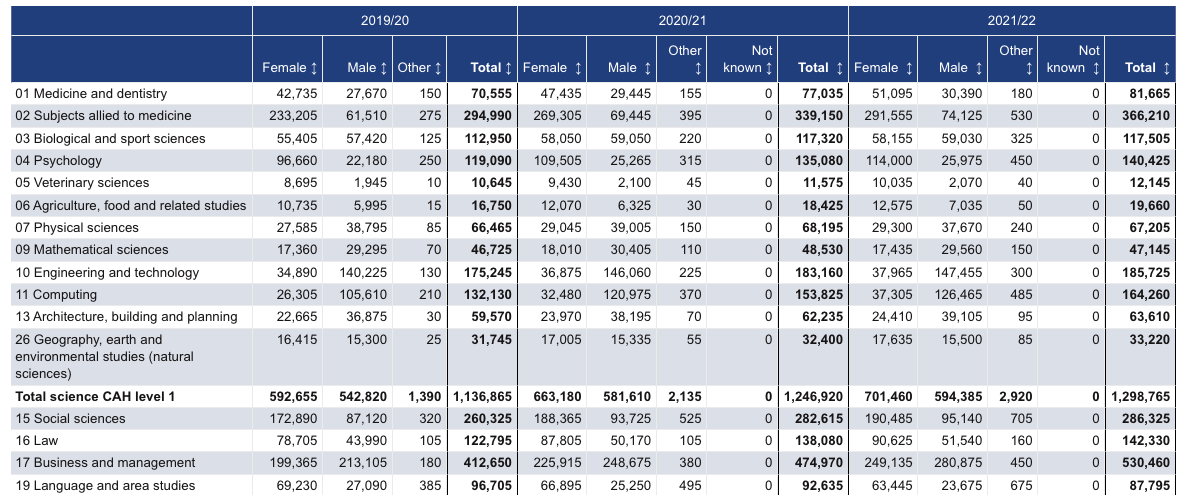
Task: Click the science total 1,298,765 cell
Action: (1141, 396)
